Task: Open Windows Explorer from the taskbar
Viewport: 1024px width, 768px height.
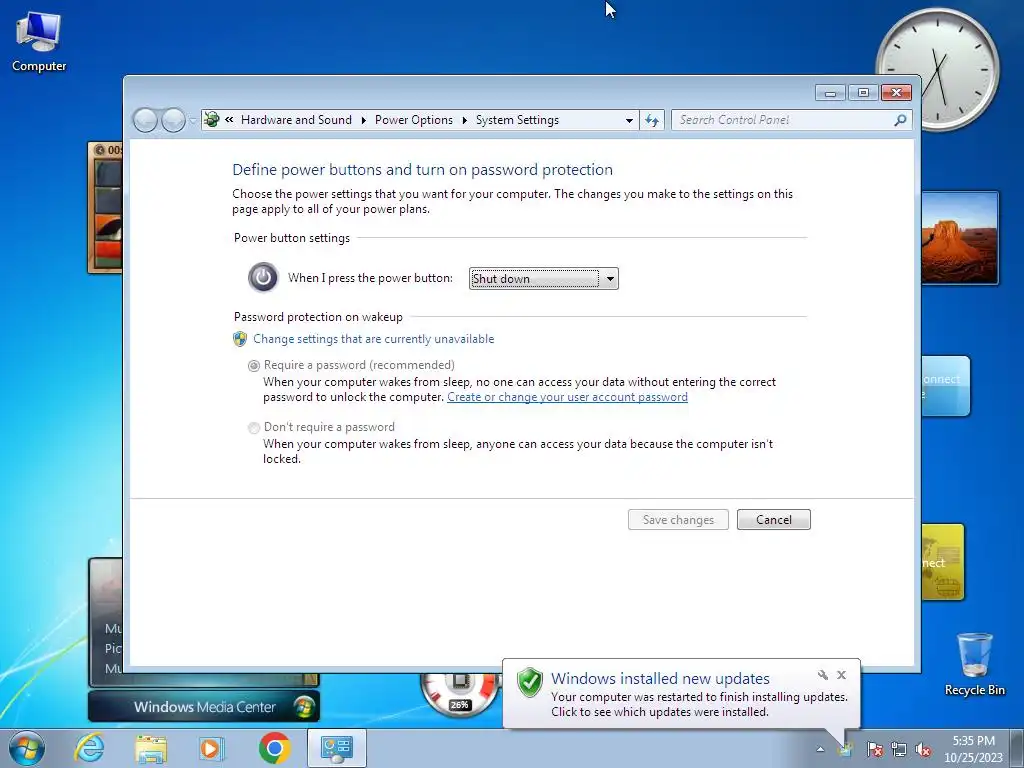Action: 151,748
